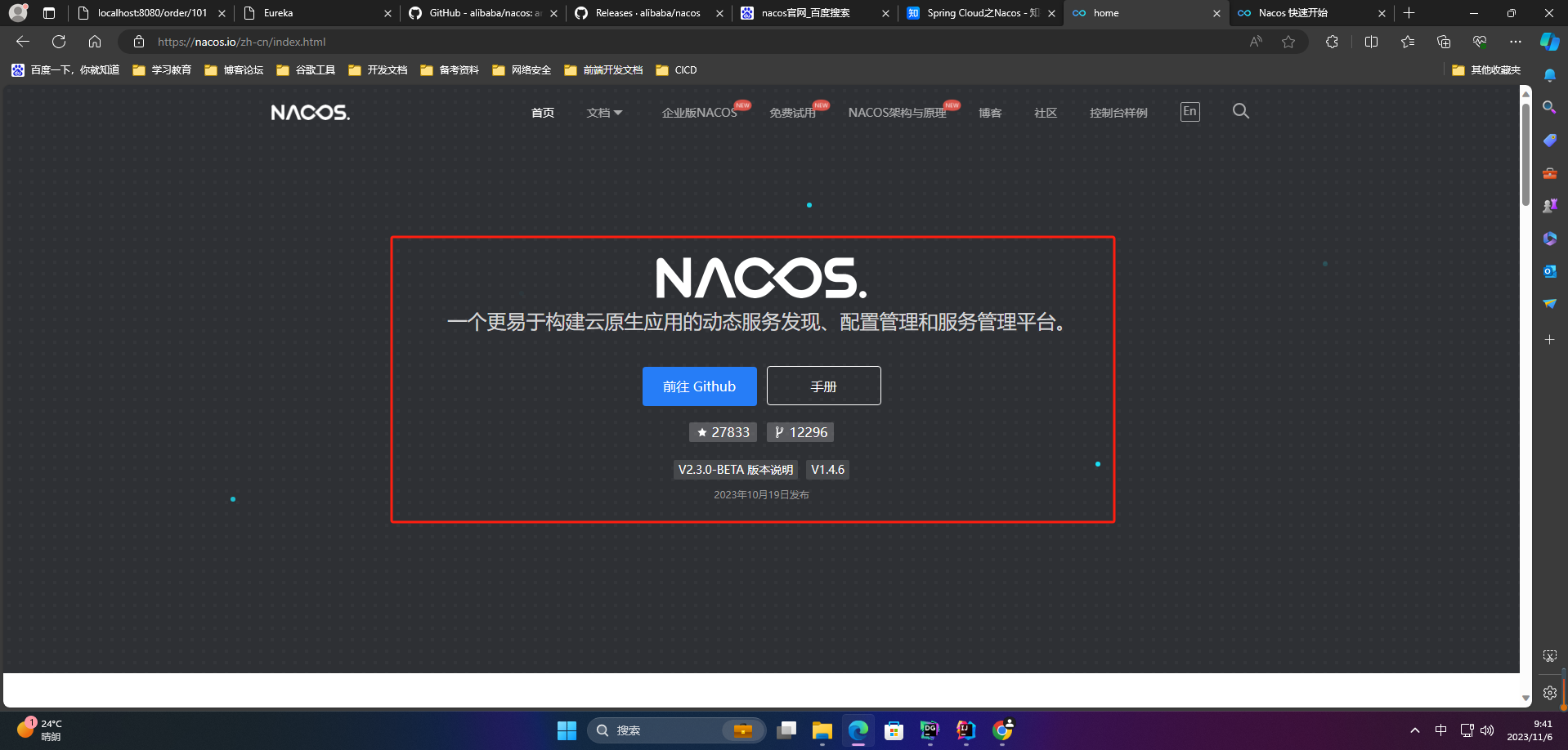Open the tab actions menu icon
The image size is (1568, 750).
(x=49, y=13)
